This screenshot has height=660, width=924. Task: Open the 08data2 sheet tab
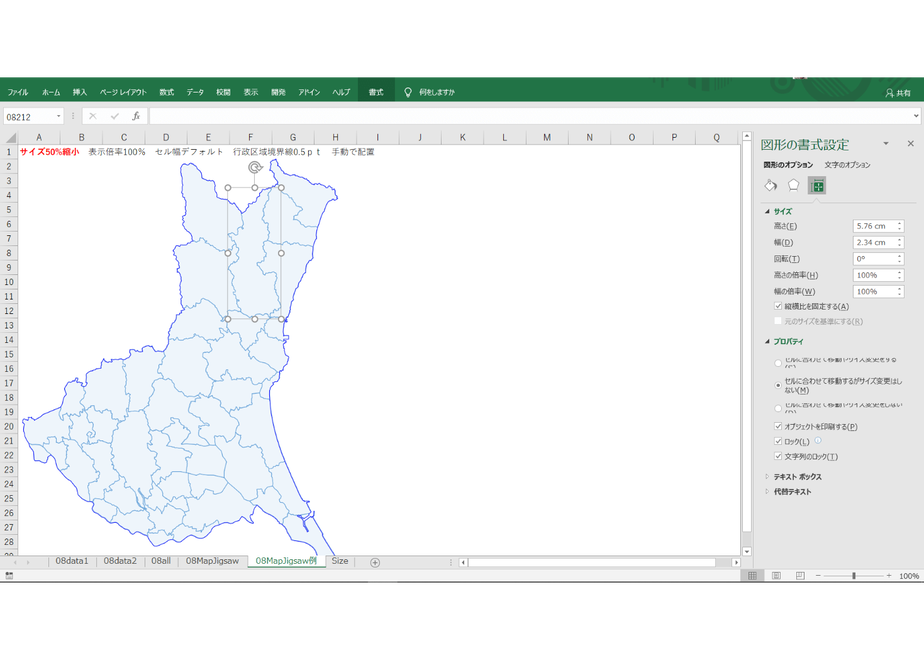pos(120,561)
